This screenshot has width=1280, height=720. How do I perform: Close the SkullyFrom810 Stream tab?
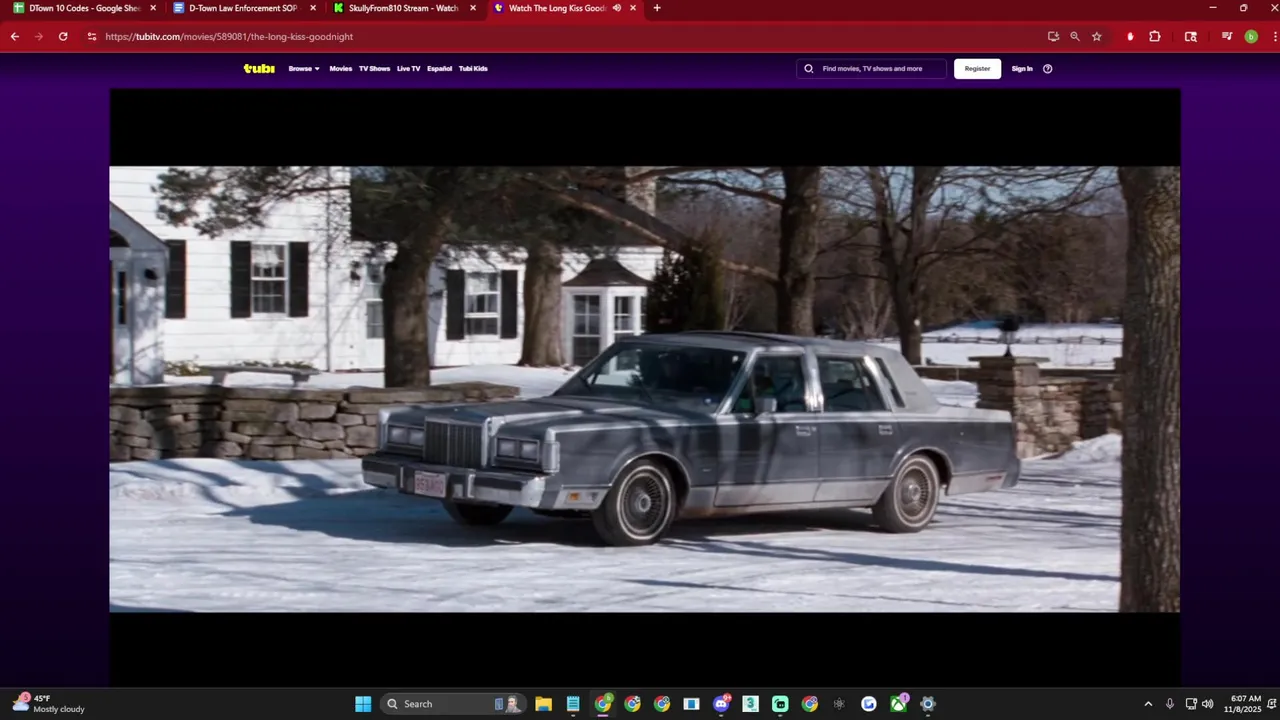tap(473, 8)
